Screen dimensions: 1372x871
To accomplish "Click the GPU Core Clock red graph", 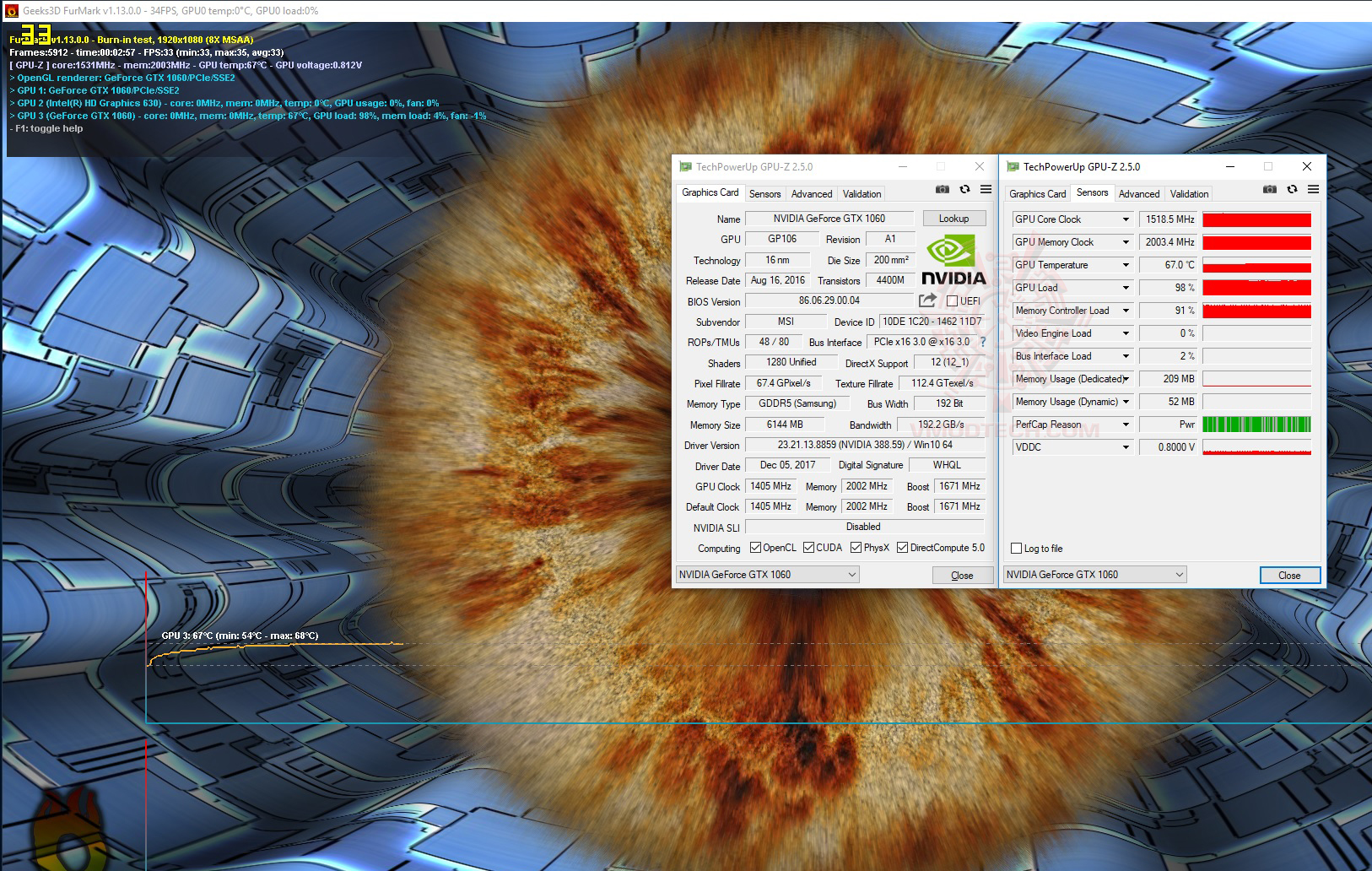I will [1256, 219].
